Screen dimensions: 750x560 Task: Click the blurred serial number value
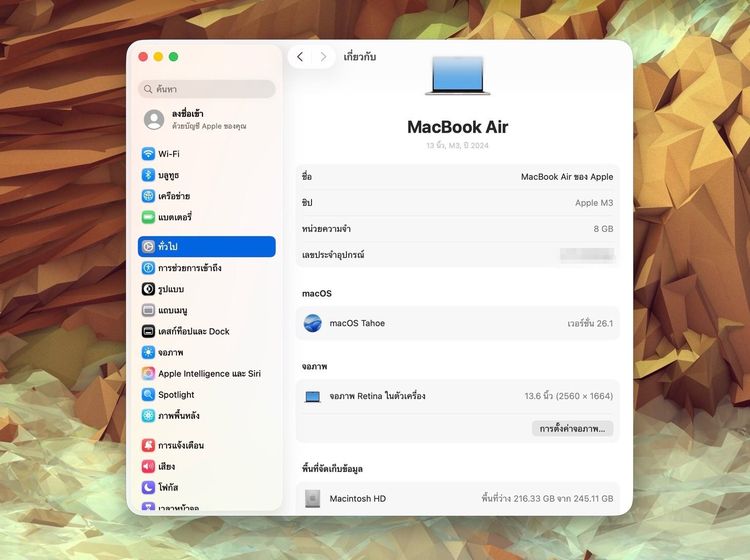587,254
